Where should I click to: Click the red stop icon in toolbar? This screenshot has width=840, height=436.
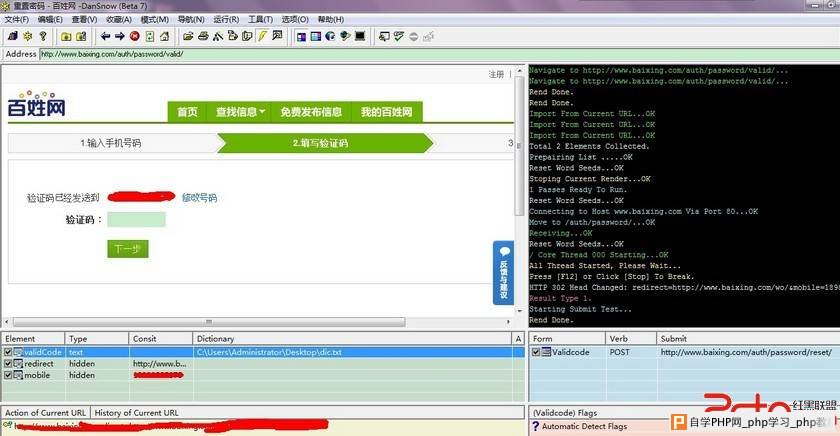coord(134,36)
